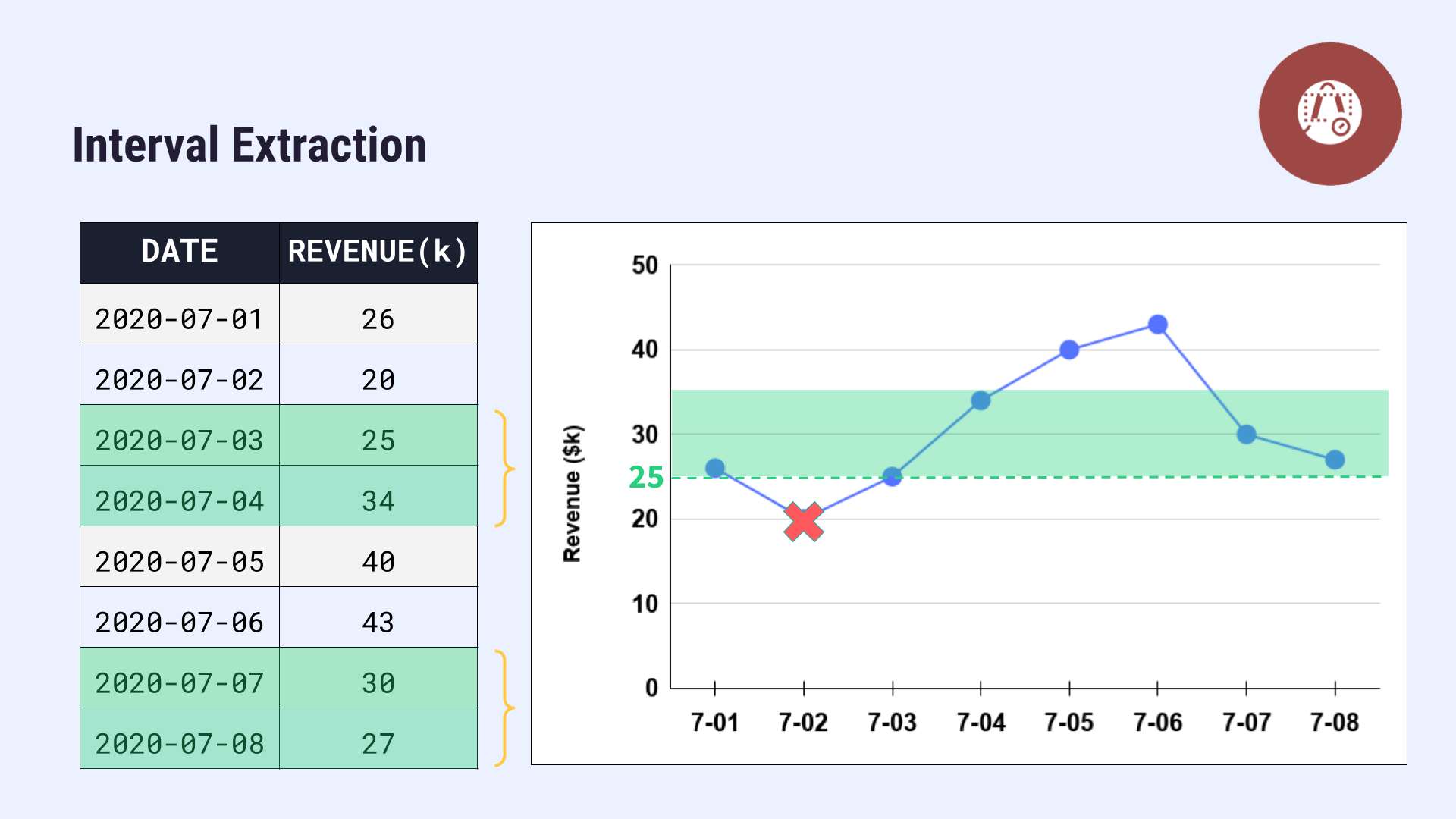Select the 7-04 data point on the line
Viewport: 1456px width, 819px height.
[981, 400]
